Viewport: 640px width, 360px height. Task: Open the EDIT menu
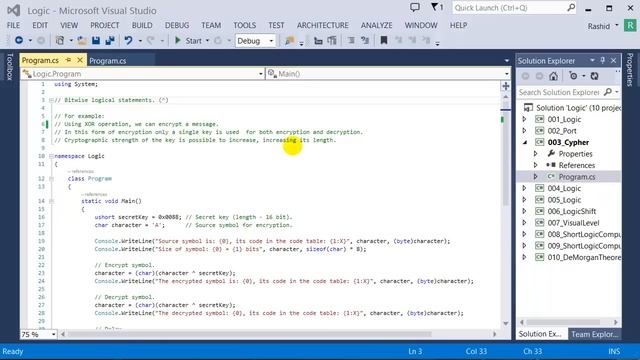tap(40, 25)
